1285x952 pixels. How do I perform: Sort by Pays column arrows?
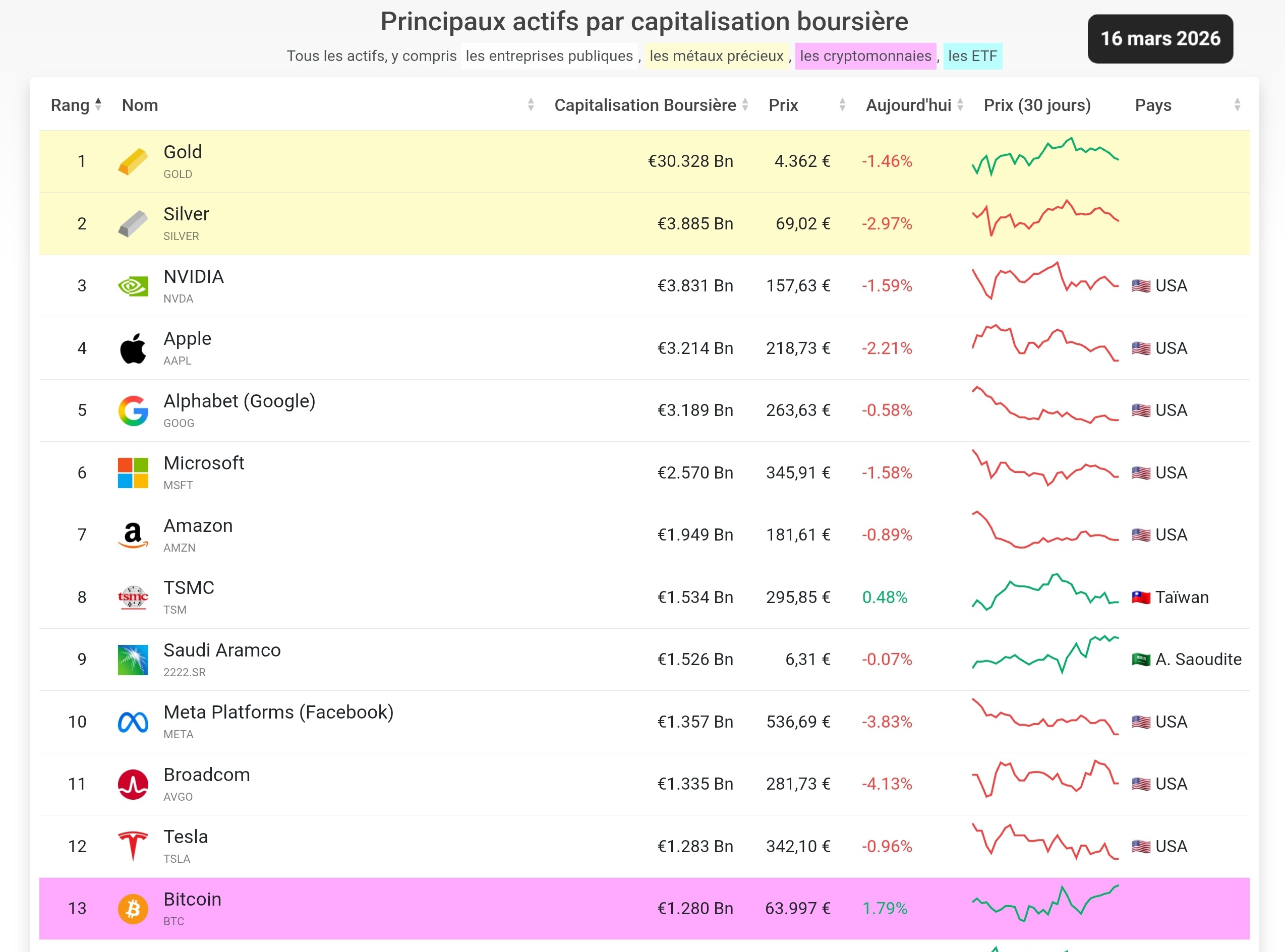tap(1237, 105)
